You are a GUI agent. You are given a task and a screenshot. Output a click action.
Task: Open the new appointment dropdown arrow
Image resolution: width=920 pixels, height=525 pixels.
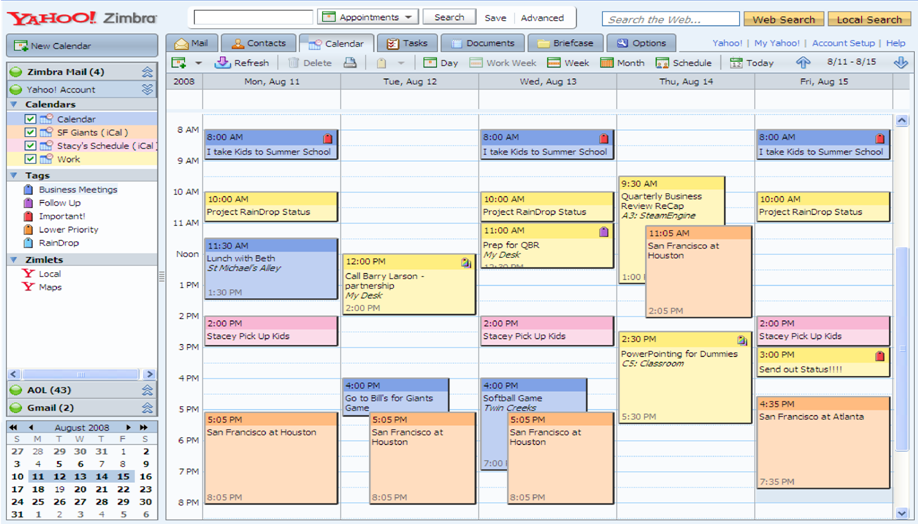[198, 63]
